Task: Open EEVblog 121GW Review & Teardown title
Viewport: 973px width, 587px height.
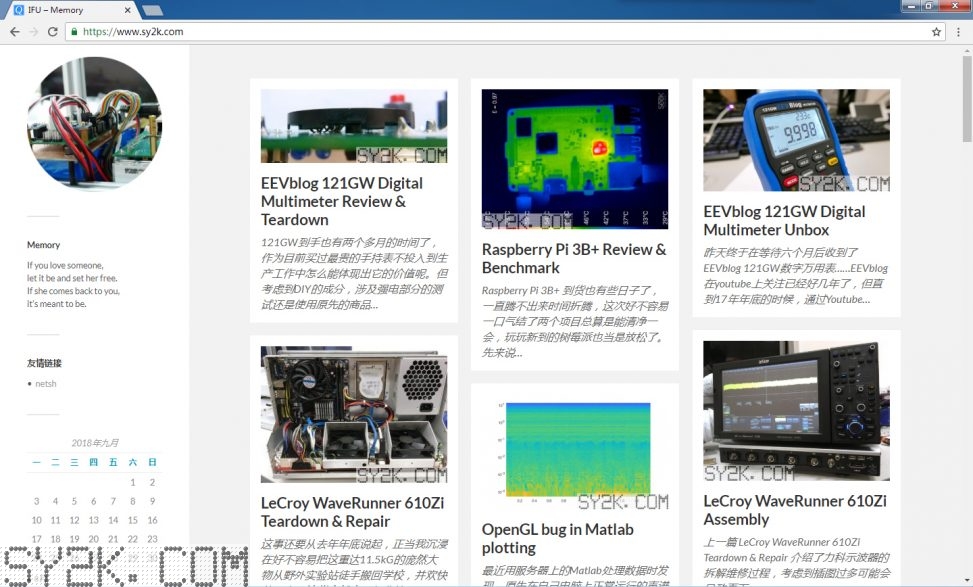Action: [x=342, y=201]
